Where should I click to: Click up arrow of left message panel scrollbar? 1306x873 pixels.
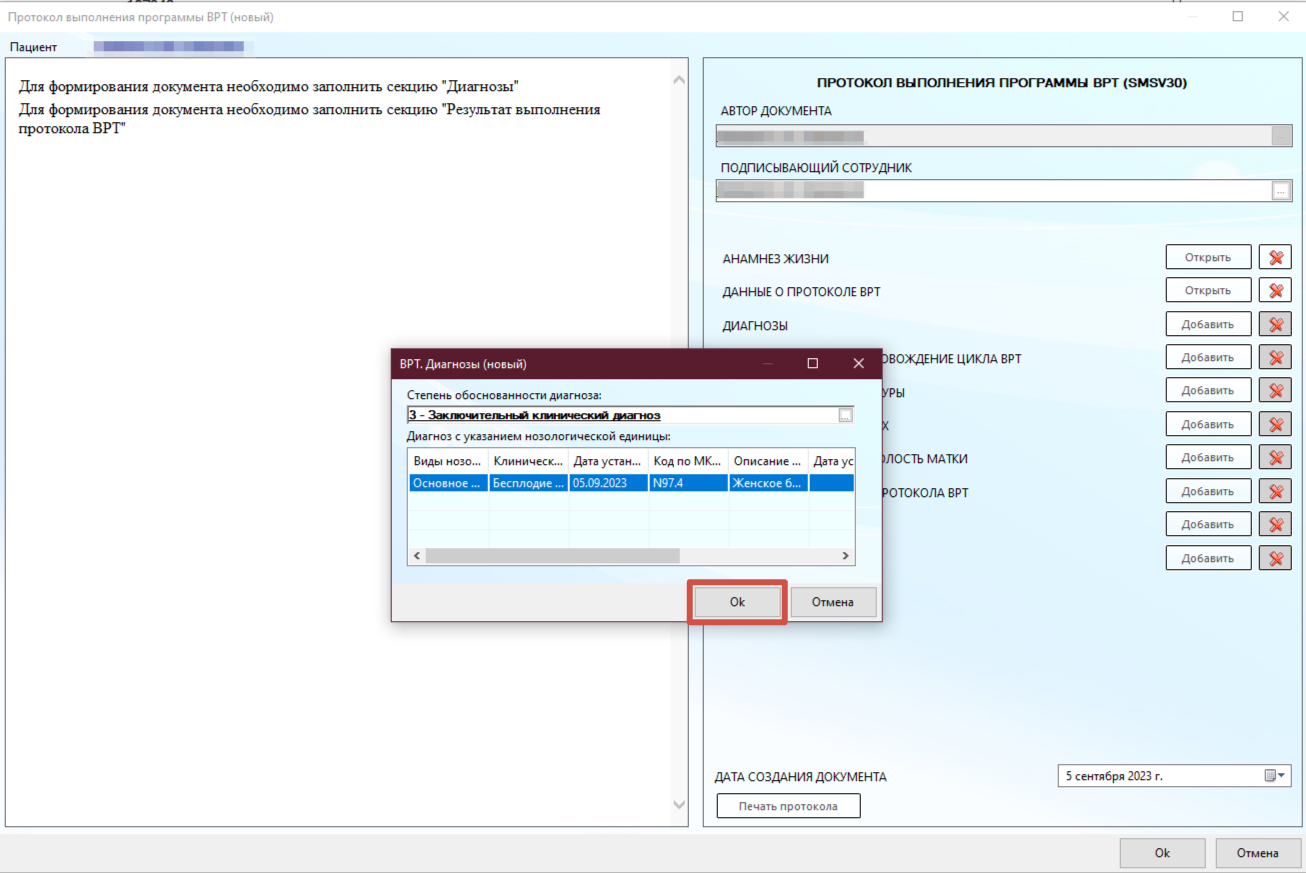tap(679, 80)
